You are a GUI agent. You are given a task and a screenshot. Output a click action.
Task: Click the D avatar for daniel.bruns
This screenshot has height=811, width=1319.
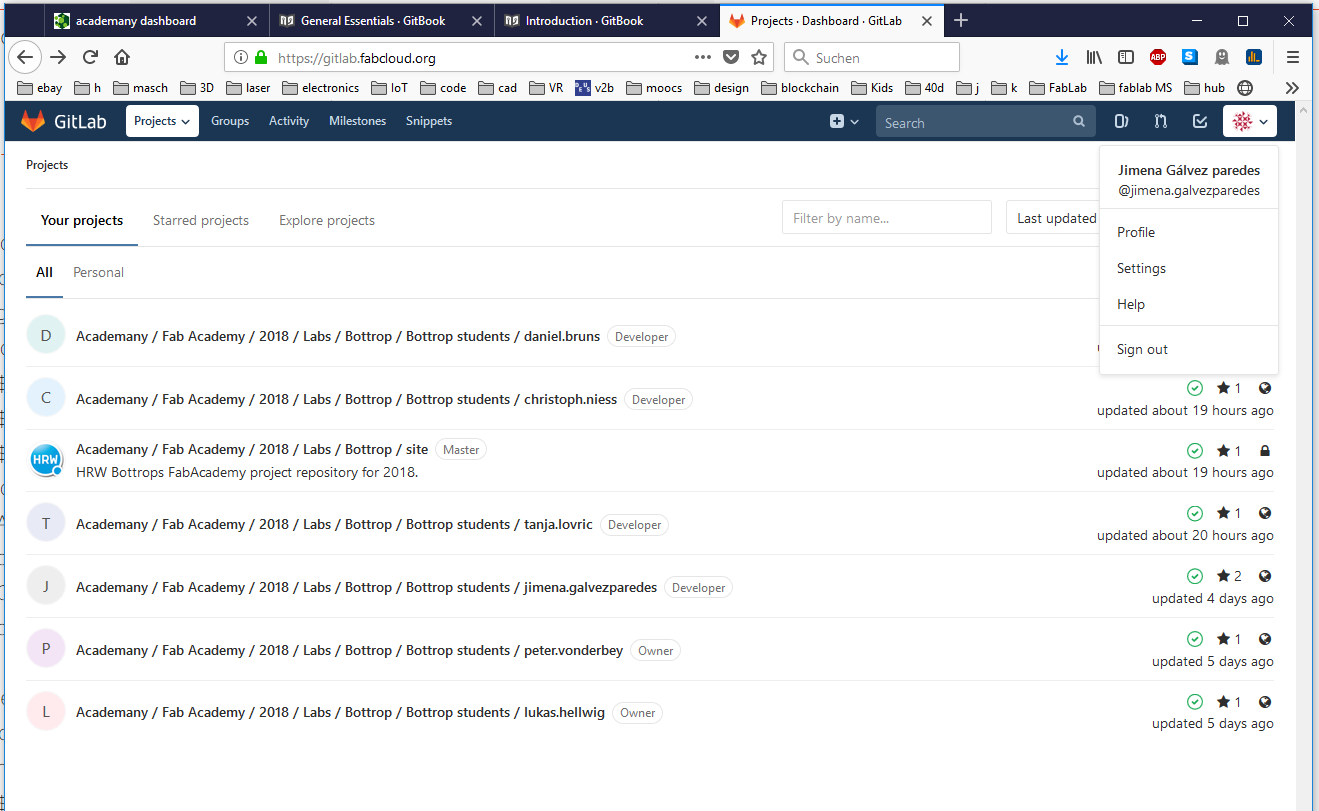pos(46,335)
